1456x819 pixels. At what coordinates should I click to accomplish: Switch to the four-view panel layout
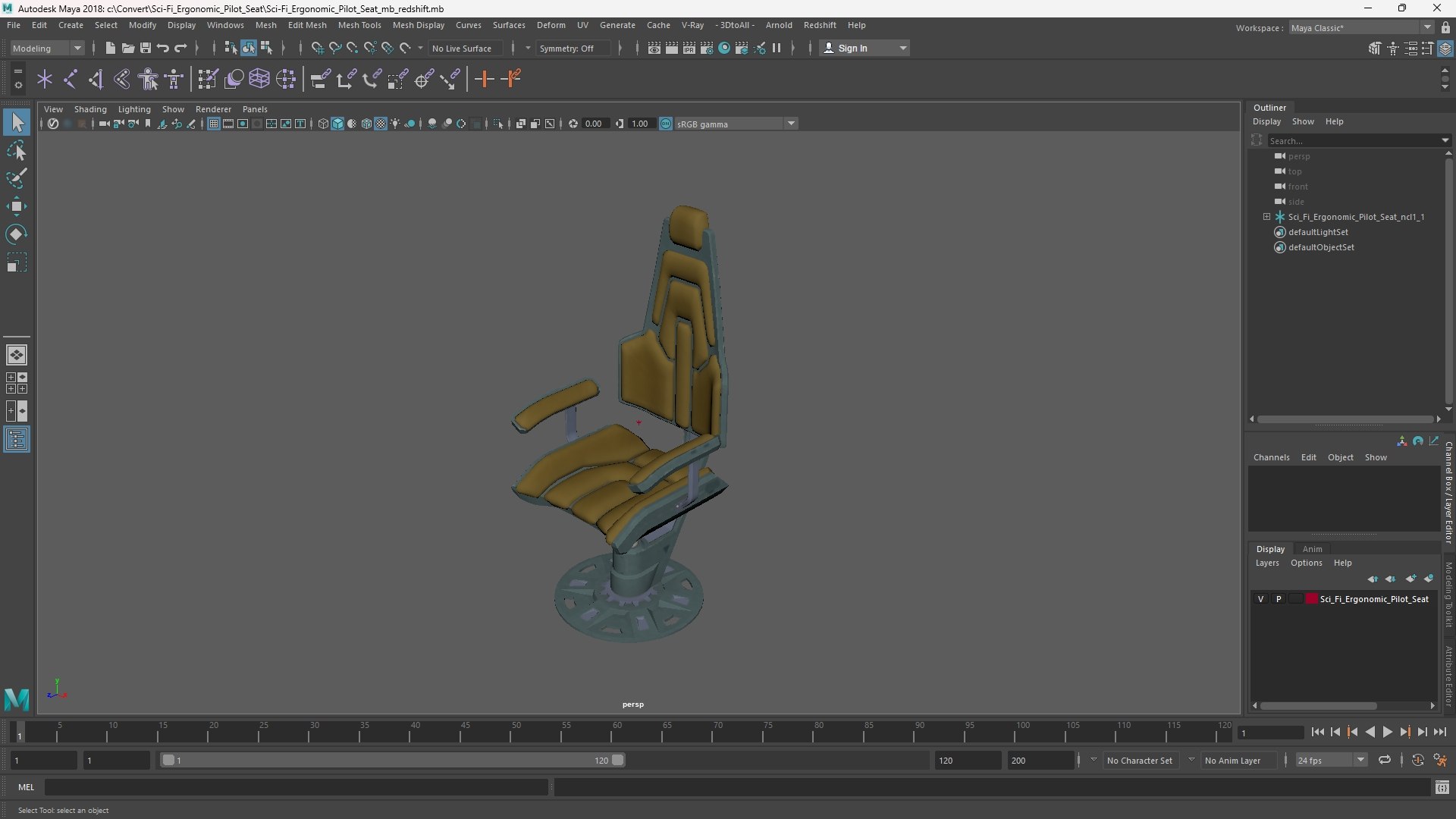[17, 383]
